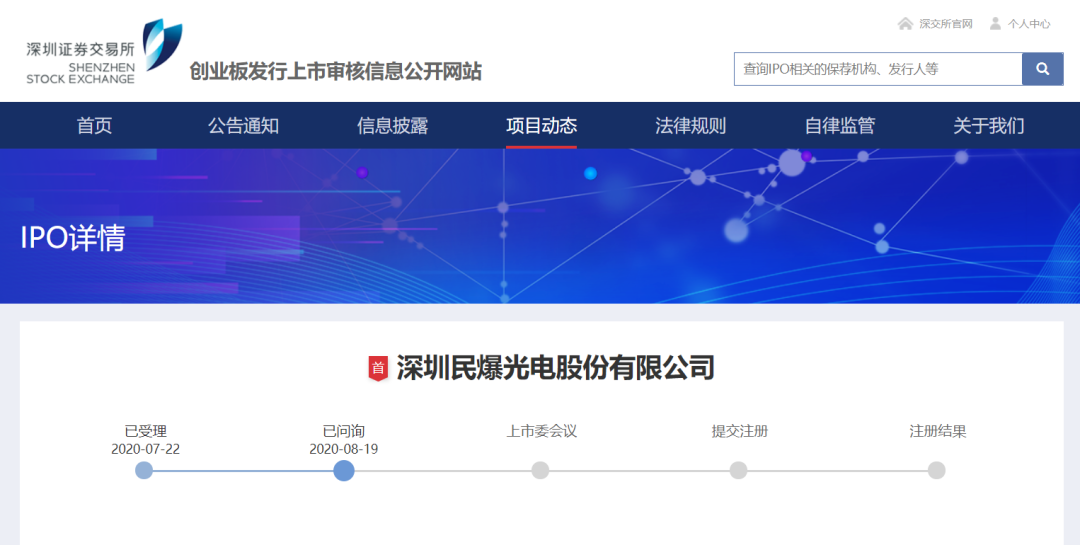1080x545 pixels.
Task: Focus the IPO search input field
Action: click(878, 69)
